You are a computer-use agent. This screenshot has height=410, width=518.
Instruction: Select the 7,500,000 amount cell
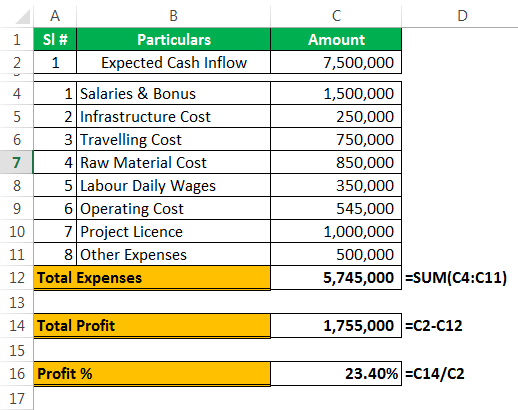pos(336,62)
